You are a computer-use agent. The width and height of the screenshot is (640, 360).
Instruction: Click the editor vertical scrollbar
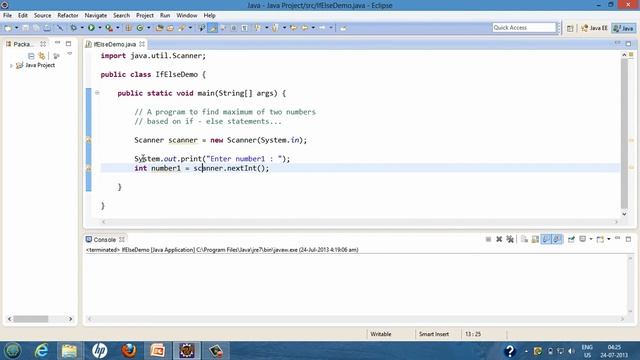tap(624, 135)
